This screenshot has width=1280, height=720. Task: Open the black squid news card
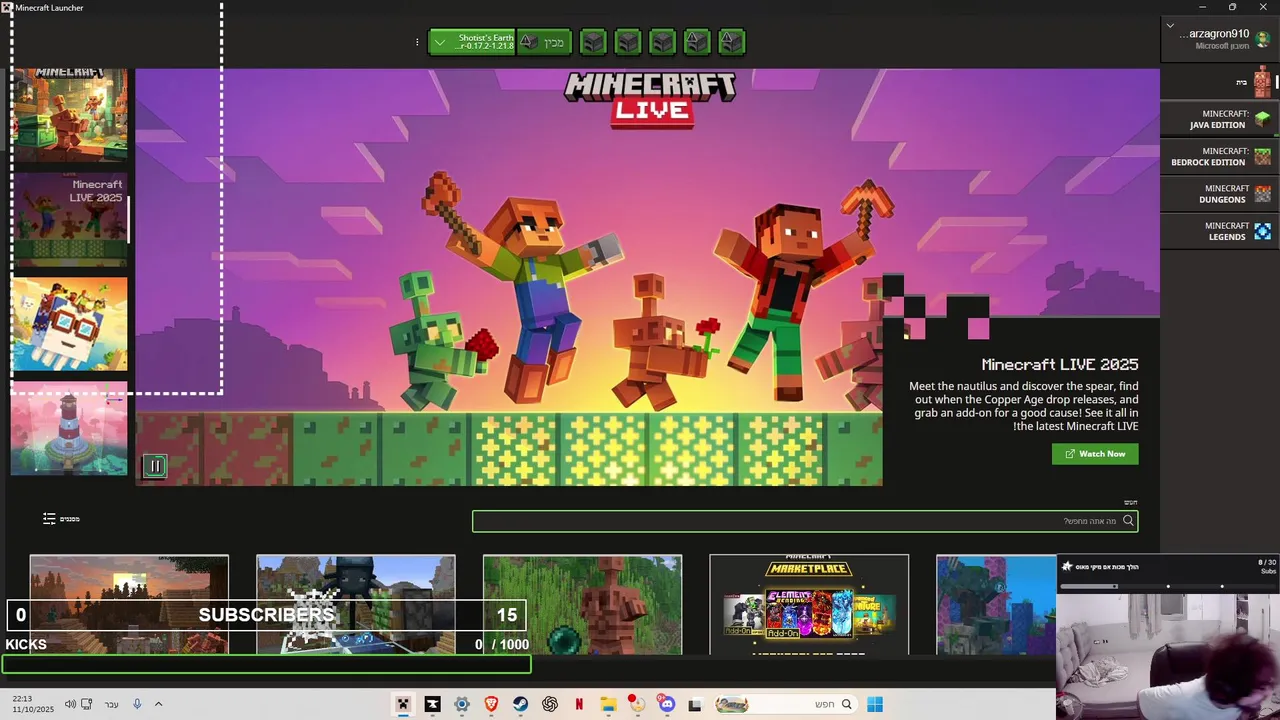(356, 605)
